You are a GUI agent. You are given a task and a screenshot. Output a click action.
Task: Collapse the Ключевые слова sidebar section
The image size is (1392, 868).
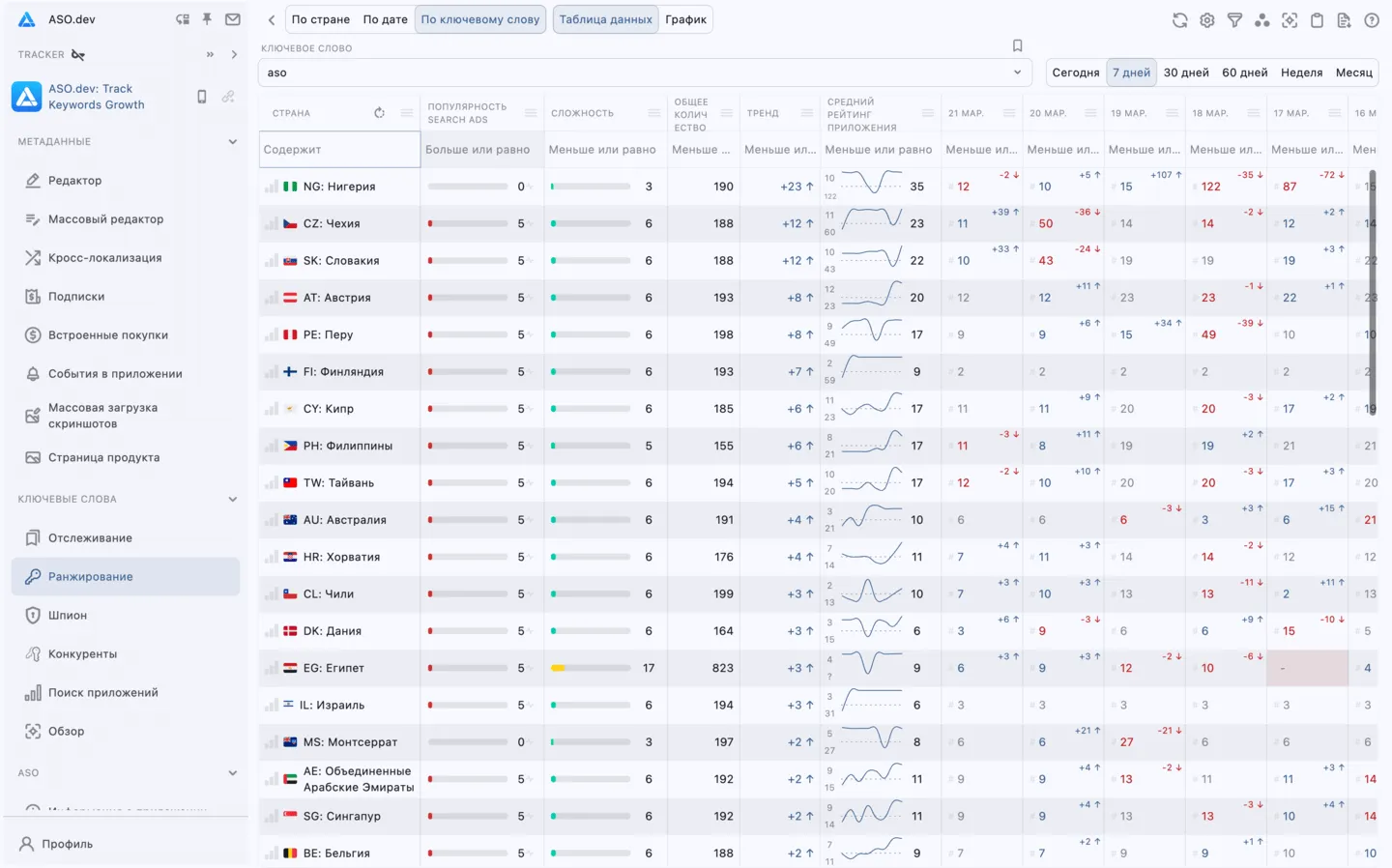(x=232, y=500)
